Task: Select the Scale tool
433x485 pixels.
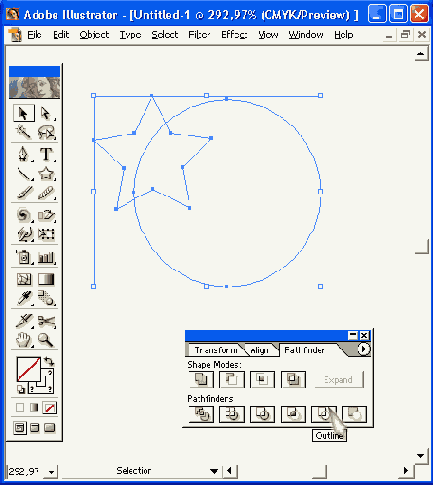Action: pyautogui.click(x=46, y=215)
